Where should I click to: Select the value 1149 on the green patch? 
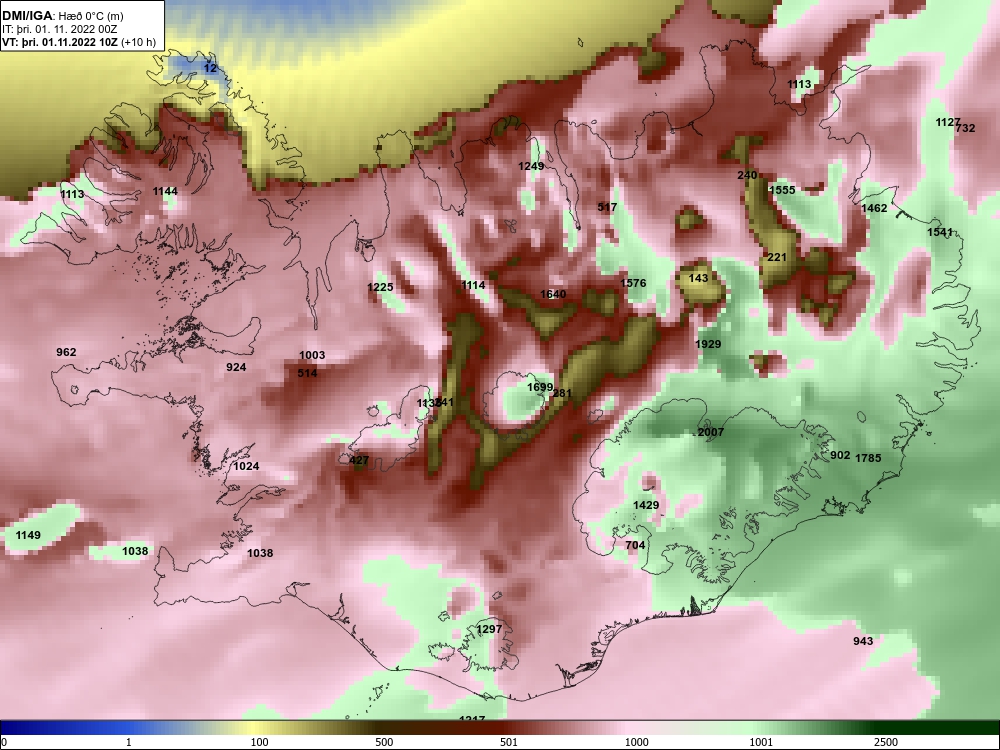28,535
